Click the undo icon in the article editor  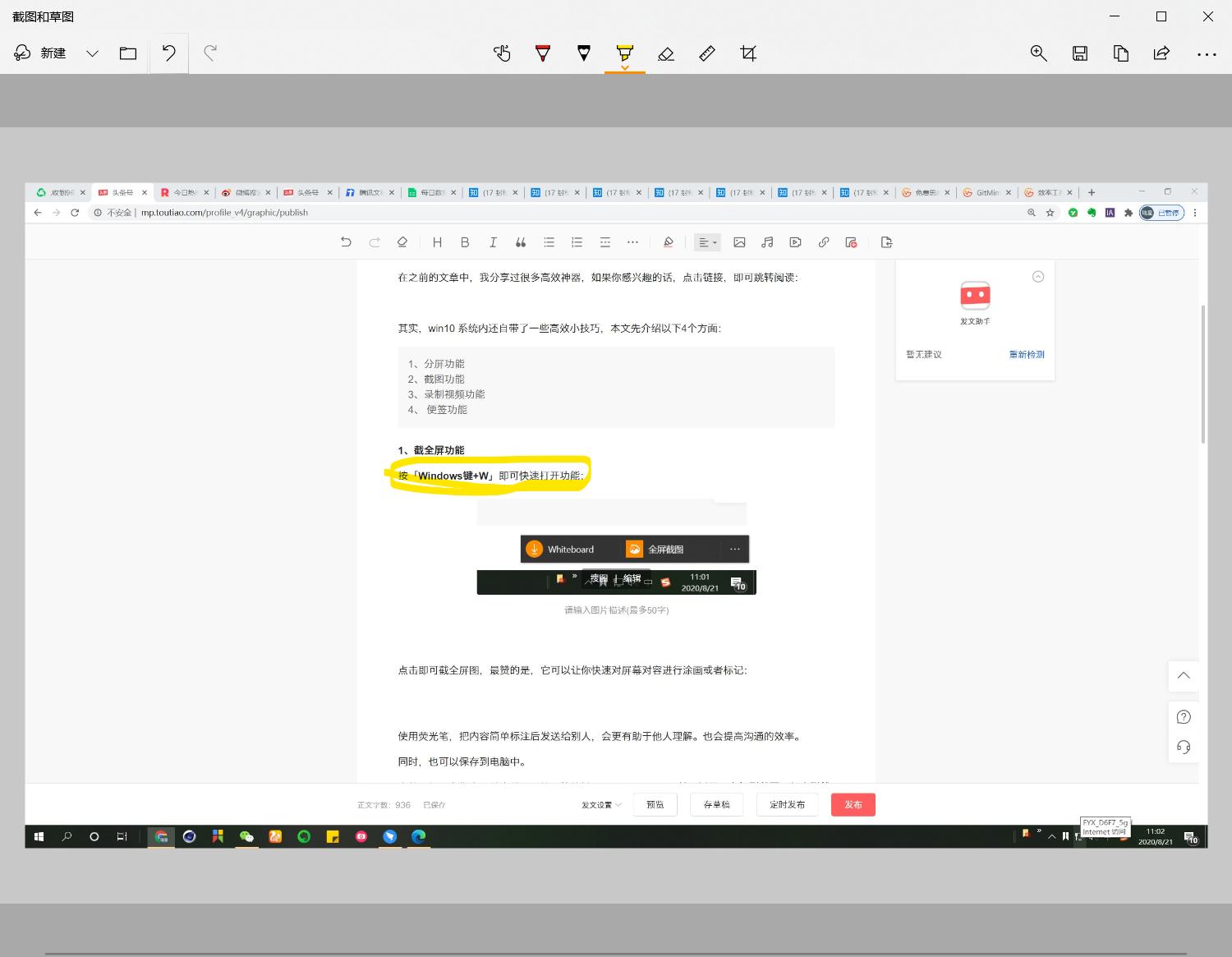[x=346, y=242]
